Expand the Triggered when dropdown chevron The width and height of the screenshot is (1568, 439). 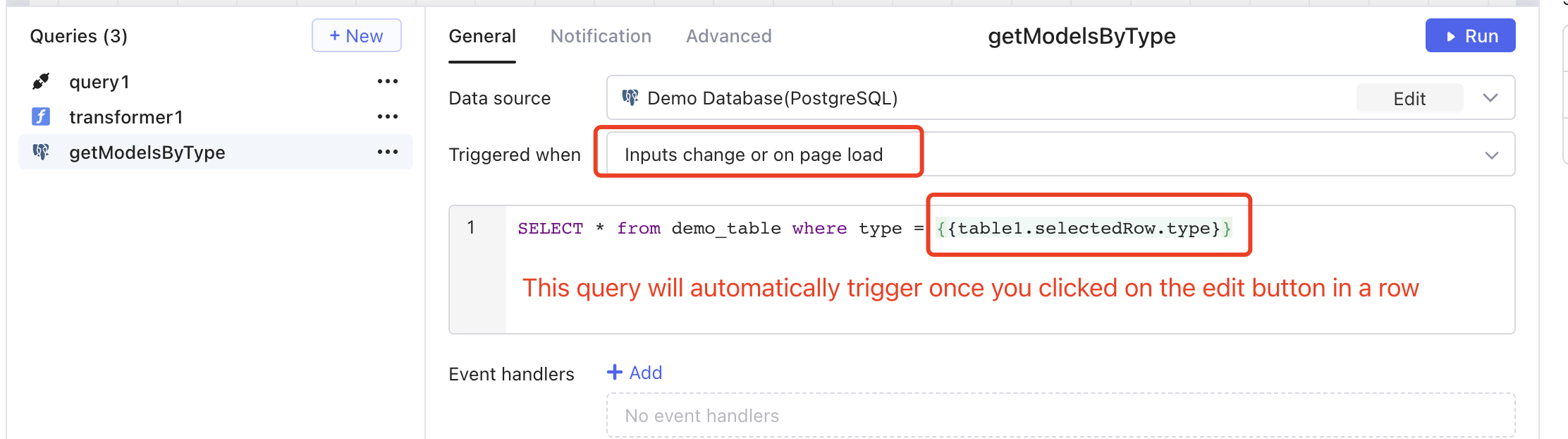(1490, 154)
